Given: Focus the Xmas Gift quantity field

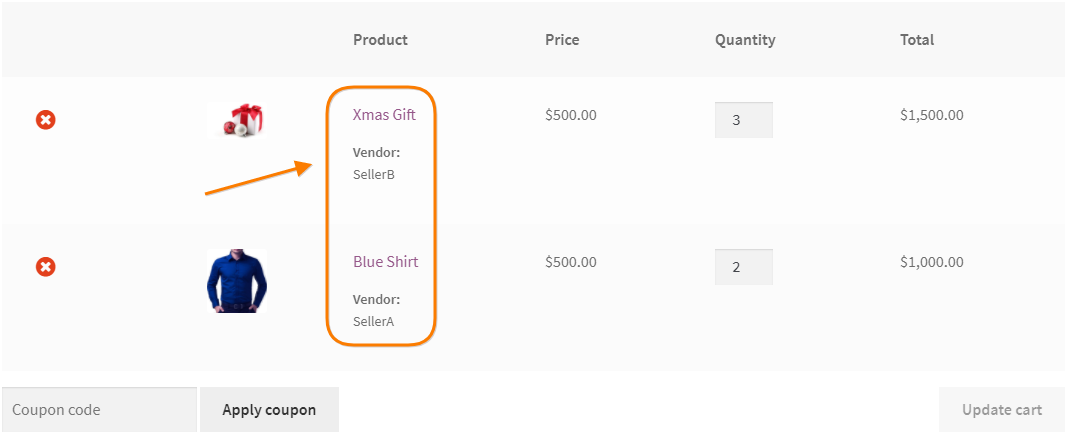Looking at the screenshot, I should click(744, 120).
